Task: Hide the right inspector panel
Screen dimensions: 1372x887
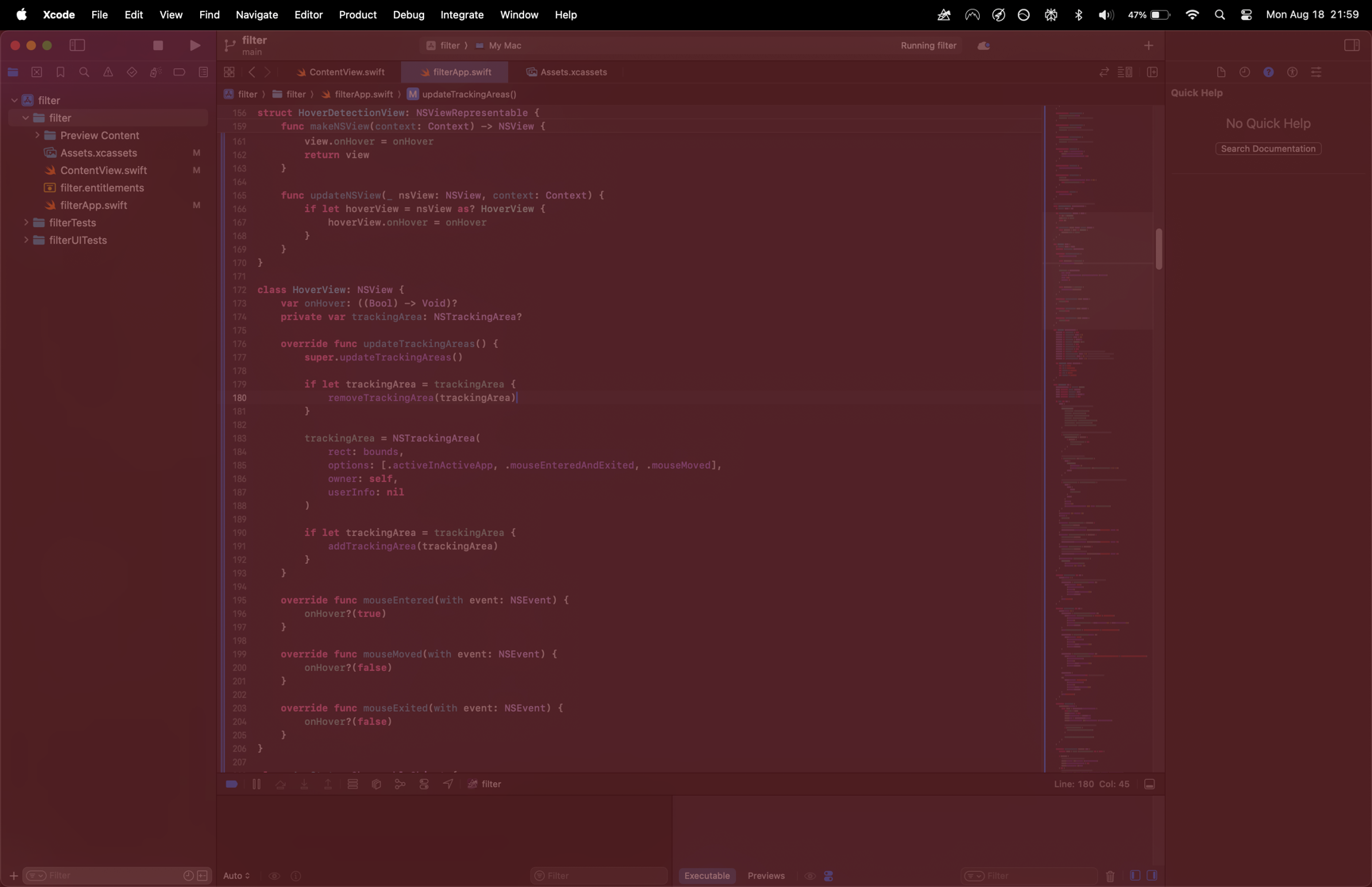Action: point(1351,45)
